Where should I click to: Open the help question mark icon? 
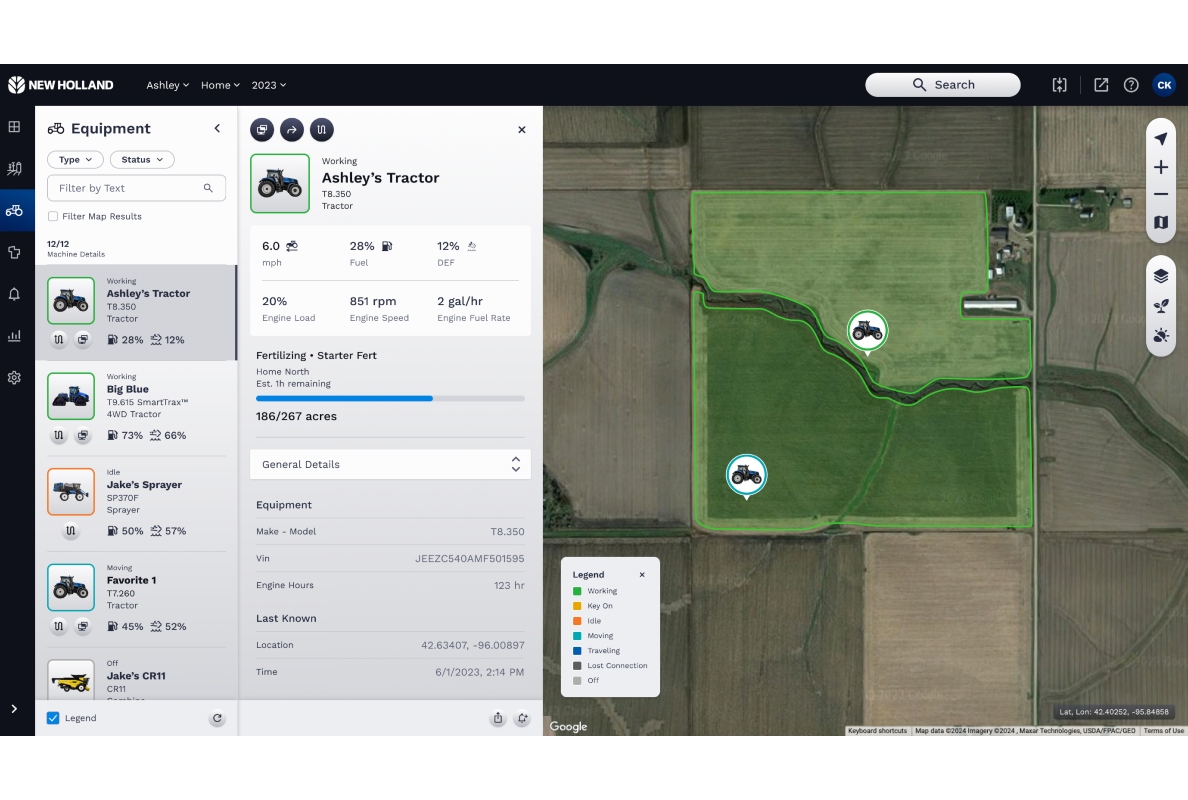[1131, 85]
